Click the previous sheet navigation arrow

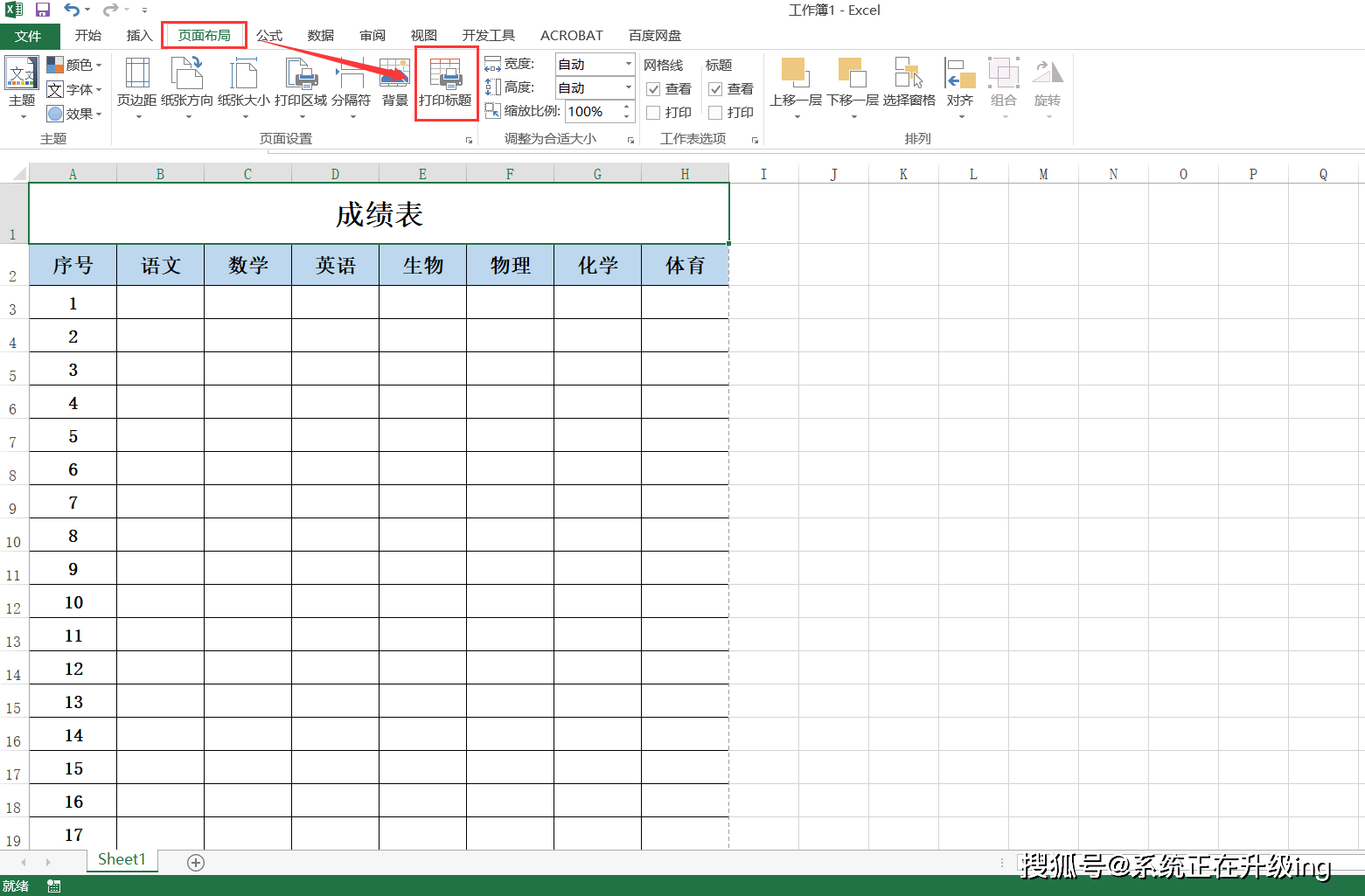(x=24, y=863)
